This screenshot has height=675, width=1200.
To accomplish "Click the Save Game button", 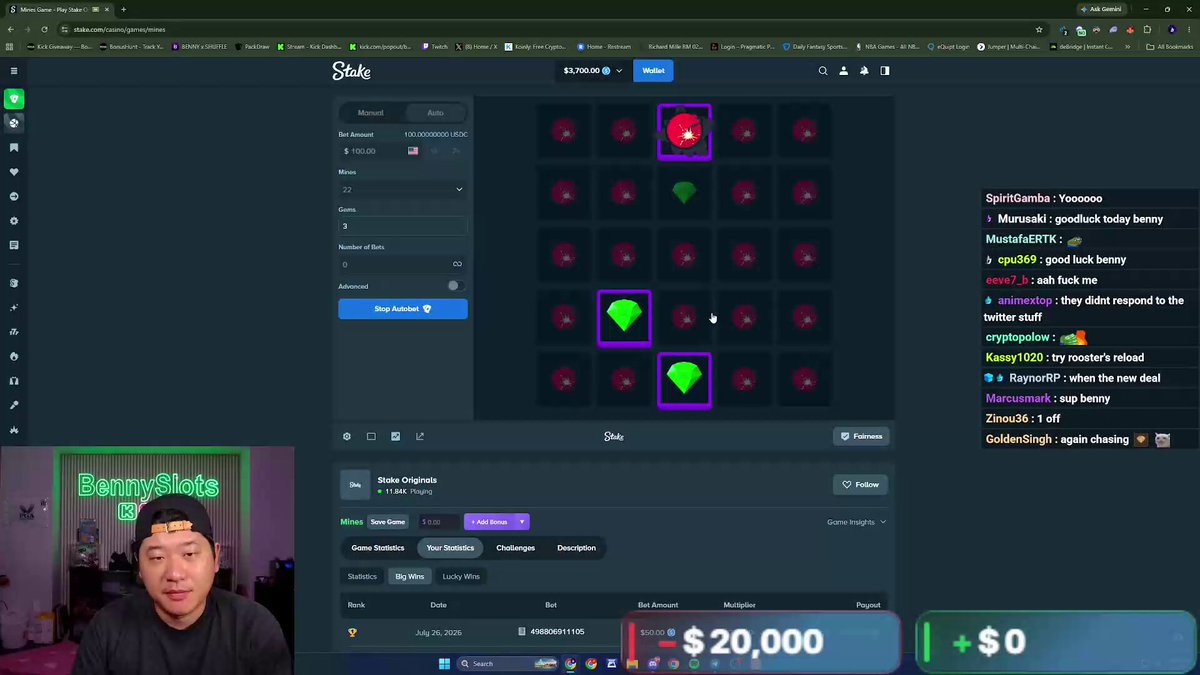I will point(388,522).
